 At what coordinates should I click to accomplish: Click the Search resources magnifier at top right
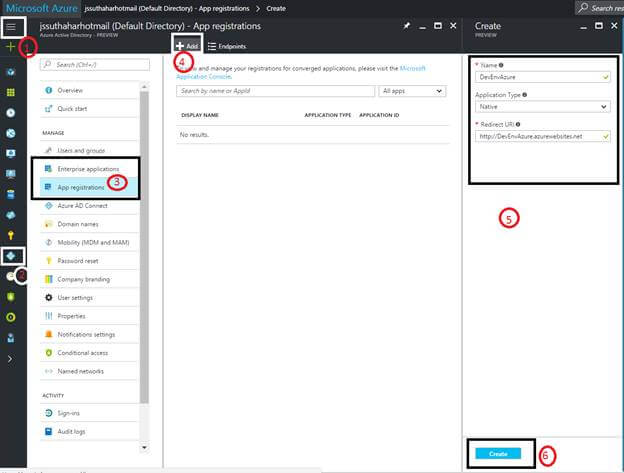coord(583,8)
